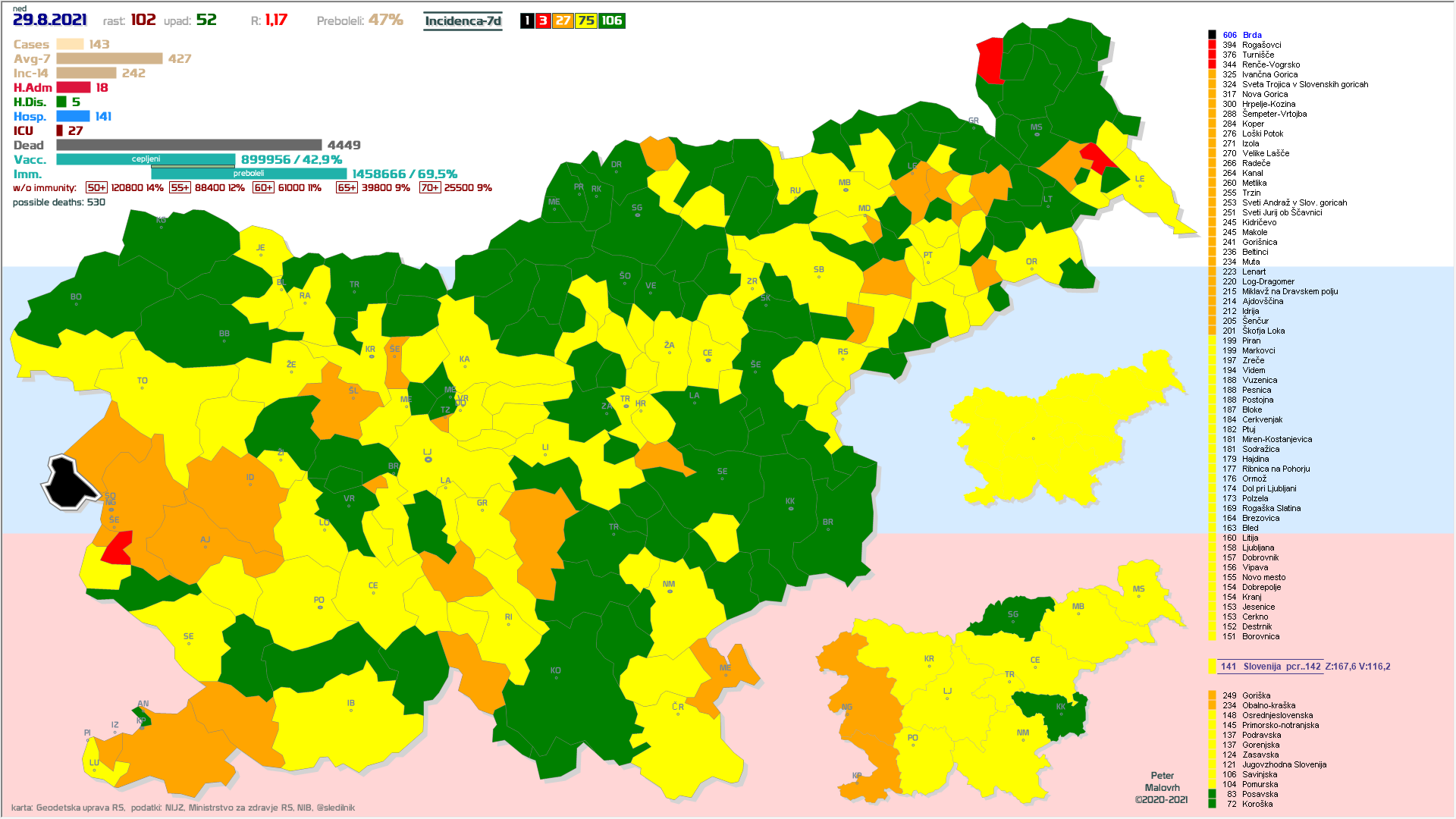The height and width of the screenshot is (819, 1456).
Task: Toggle the 50+ age group box
Action: tap(96, 188)
